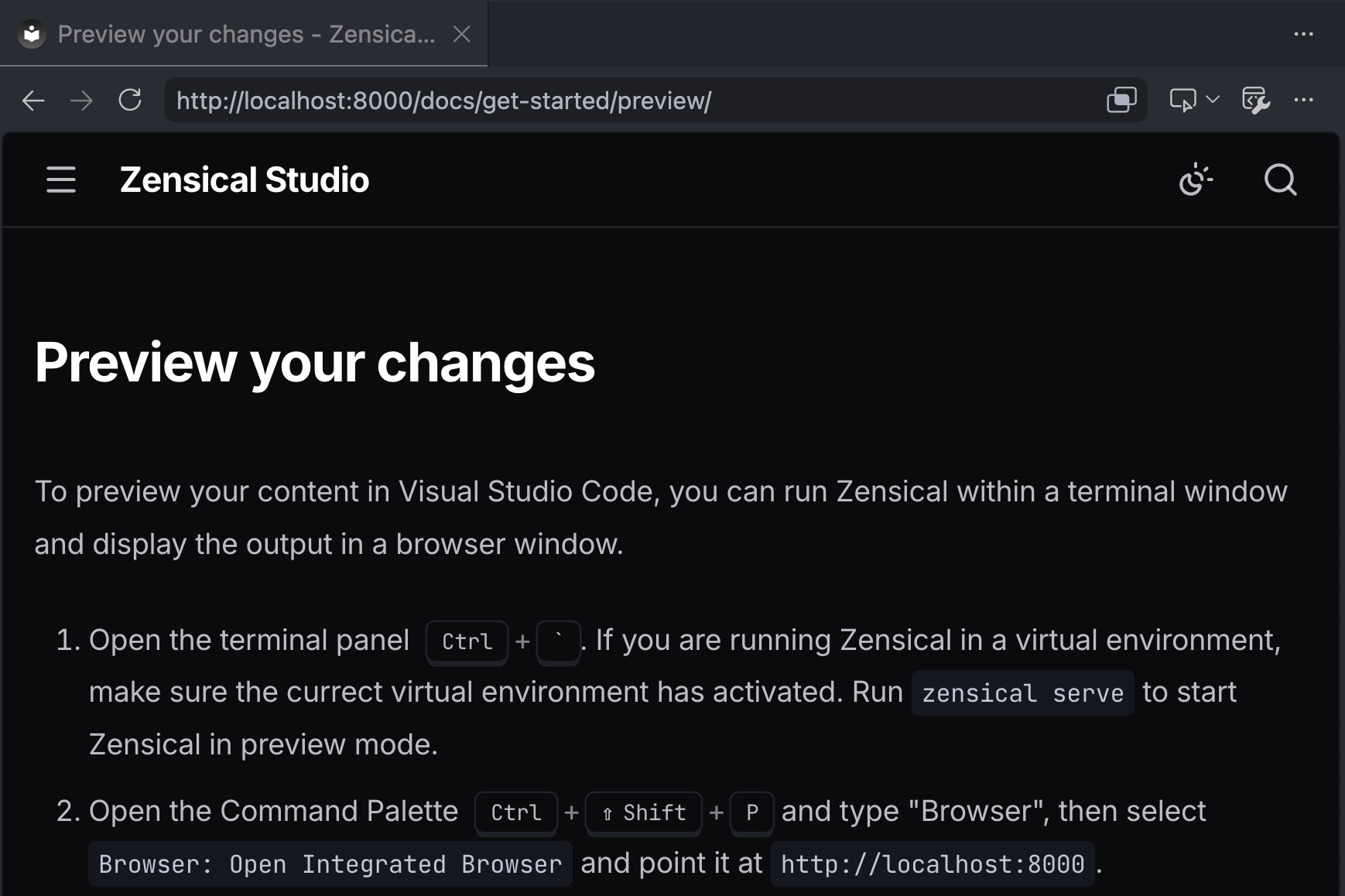Click the http://localhost:8000 code snippet
Image resolution: width=1345 pixels, height=896 pixels.
(933, 864)
